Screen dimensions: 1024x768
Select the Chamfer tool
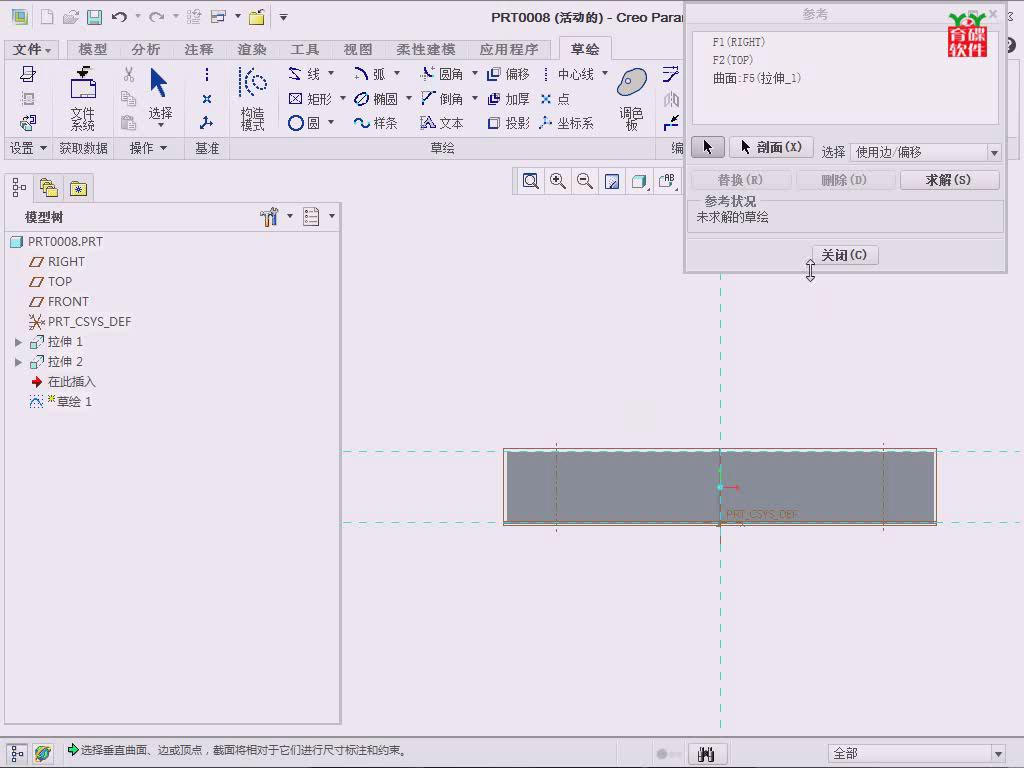(x=441, y=99)
